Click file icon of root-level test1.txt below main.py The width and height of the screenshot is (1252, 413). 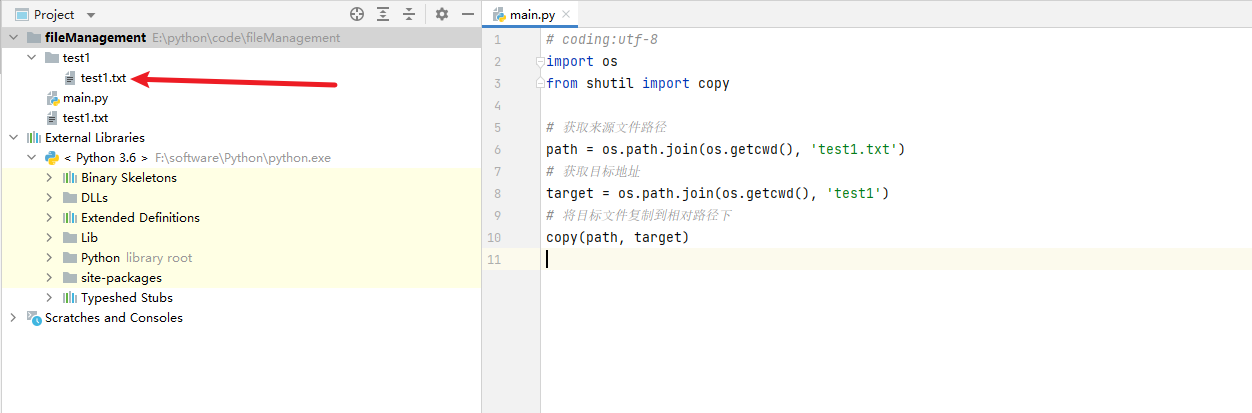52,117
